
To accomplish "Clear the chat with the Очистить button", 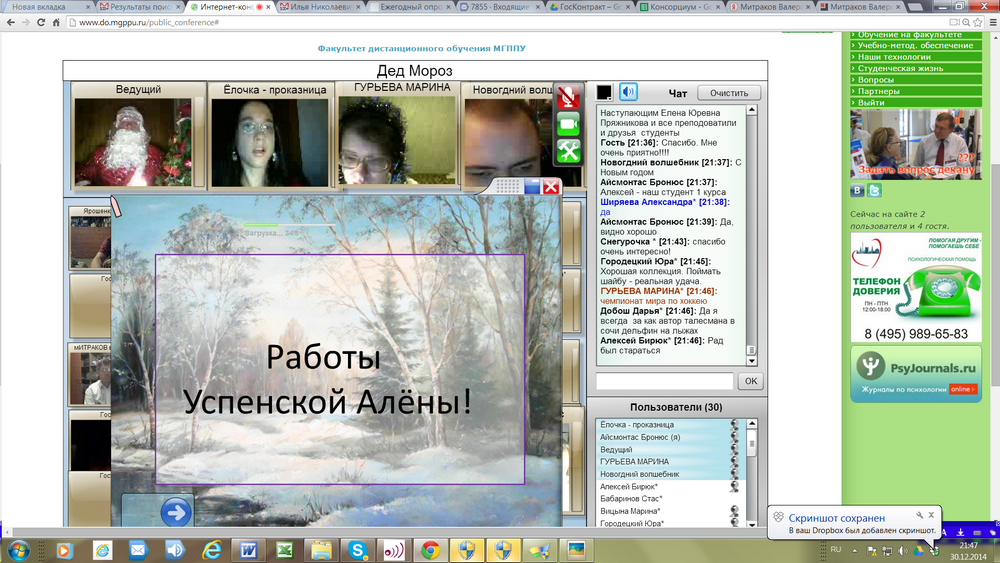I will click(729, 92).
